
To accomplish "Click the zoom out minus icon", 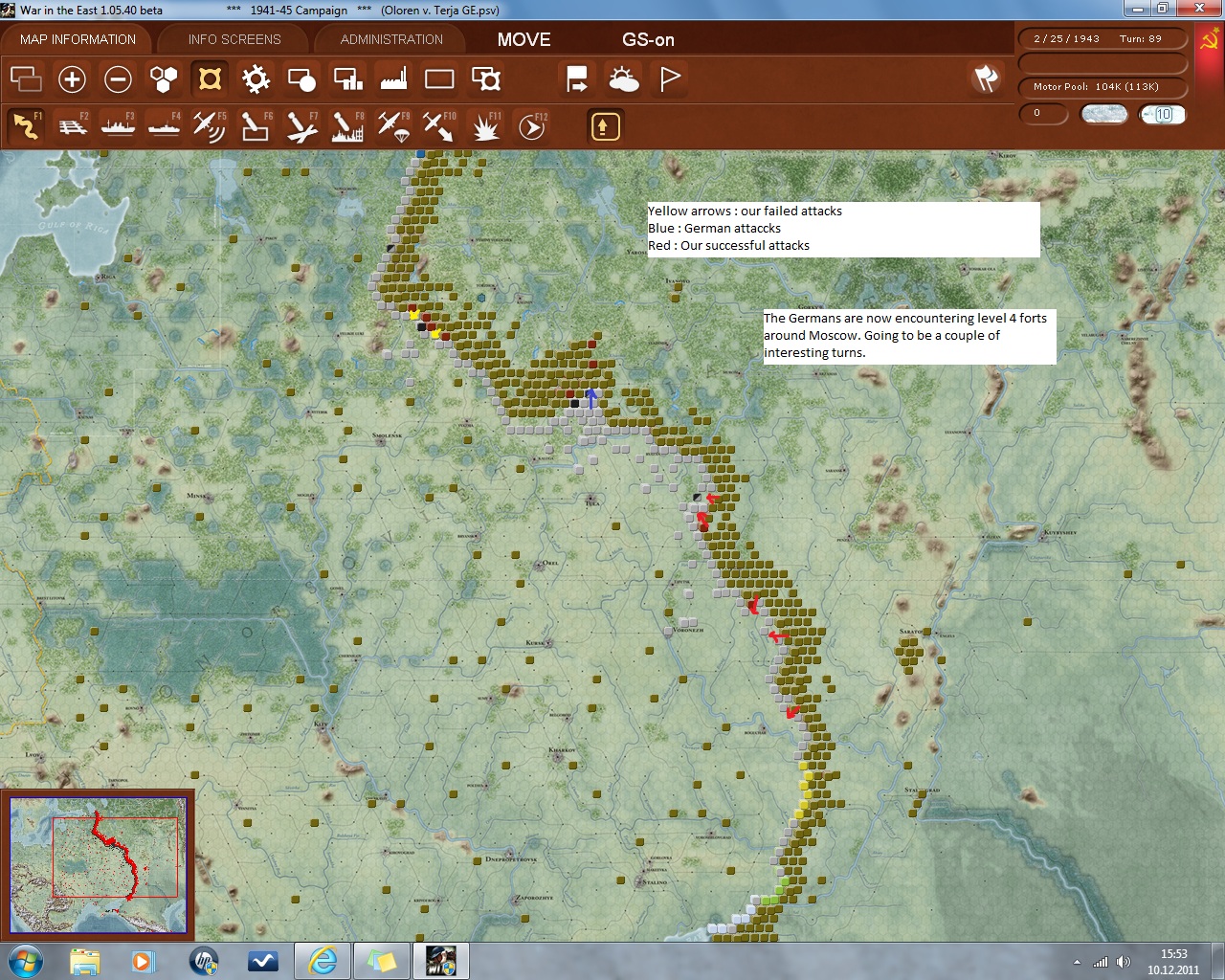I will pos(118,79).
